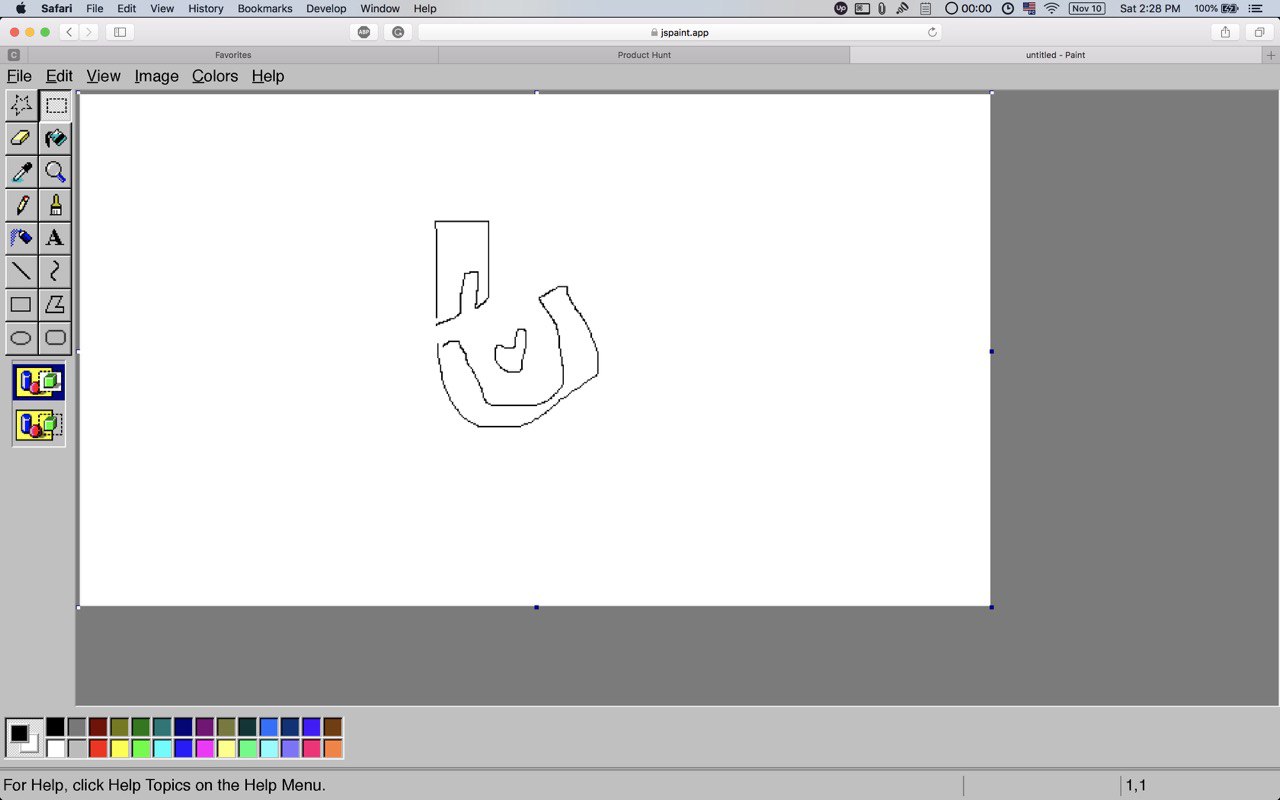
Task: Choose the Eraser tool
Action: (21, 138)
